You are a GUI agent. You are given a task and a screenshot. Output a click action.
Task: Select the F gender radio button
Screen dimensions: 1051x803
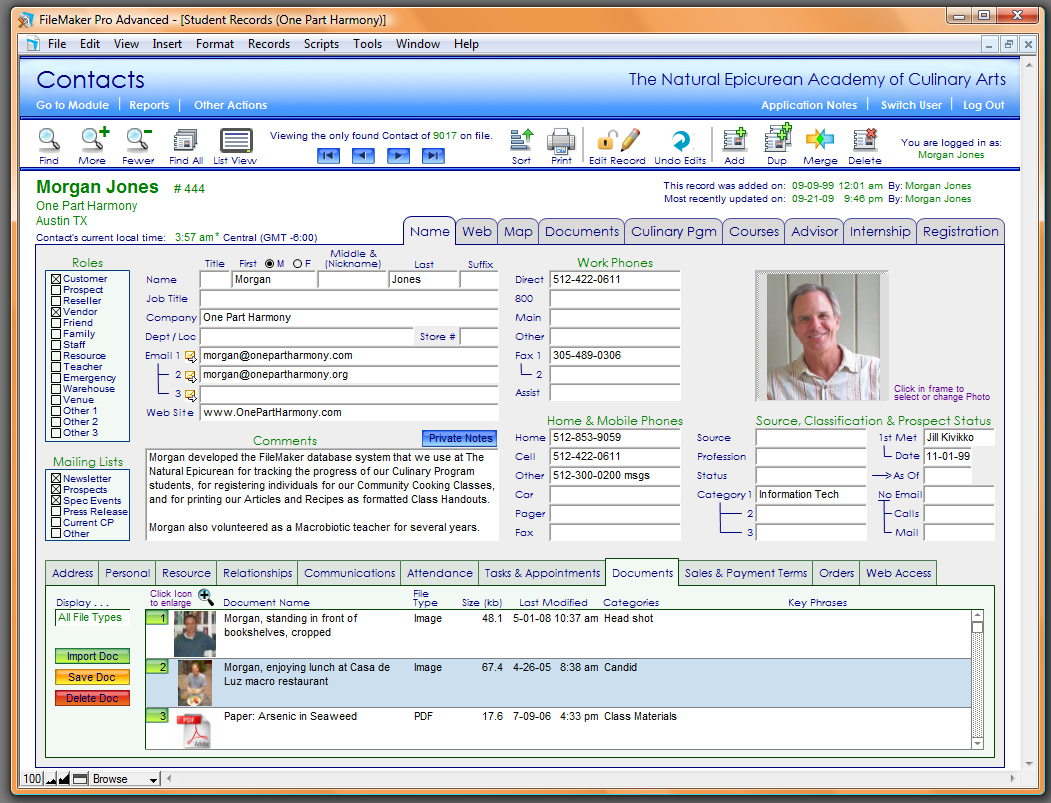298,263
